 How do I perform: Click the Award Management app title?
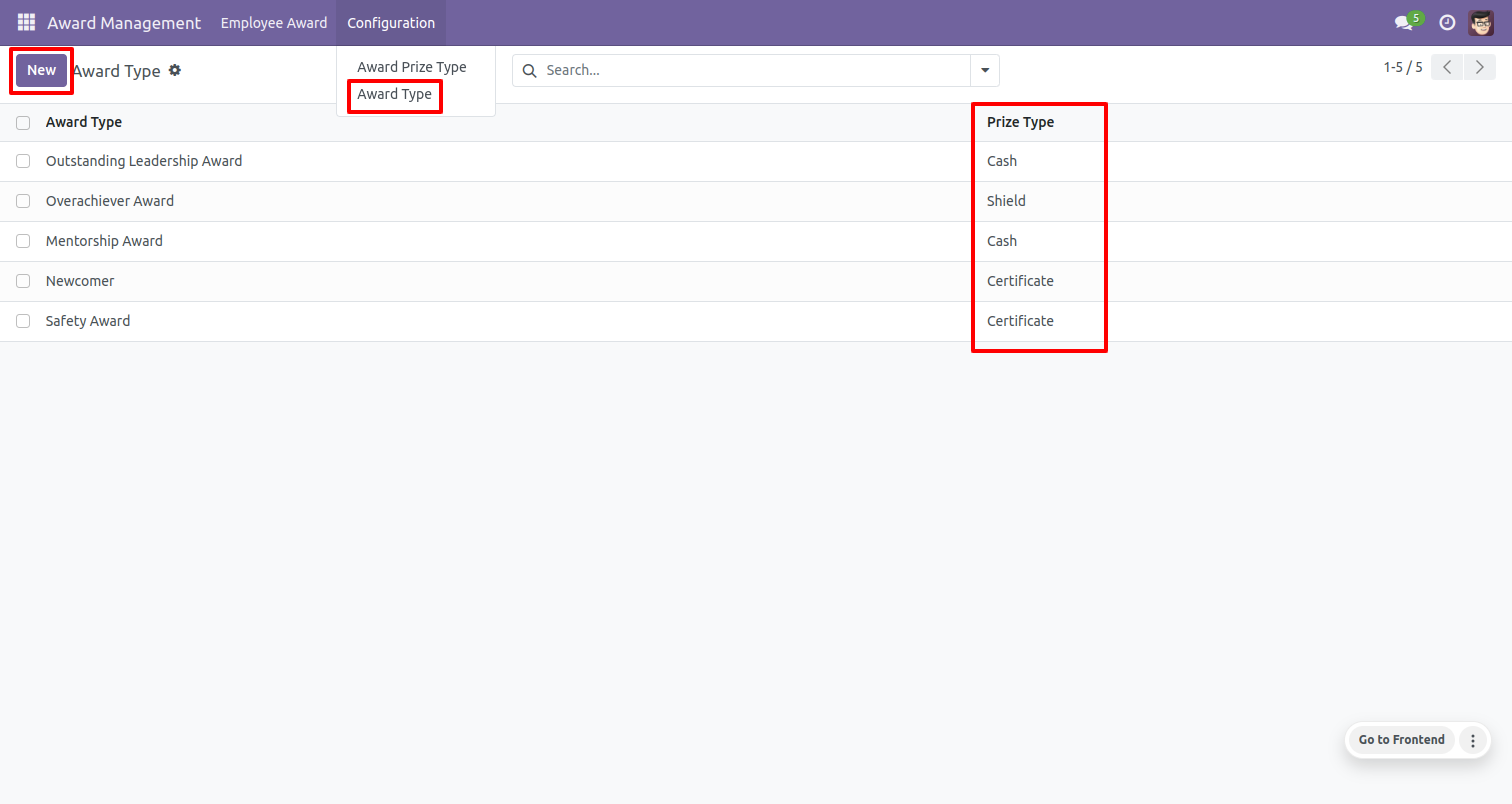124,22
